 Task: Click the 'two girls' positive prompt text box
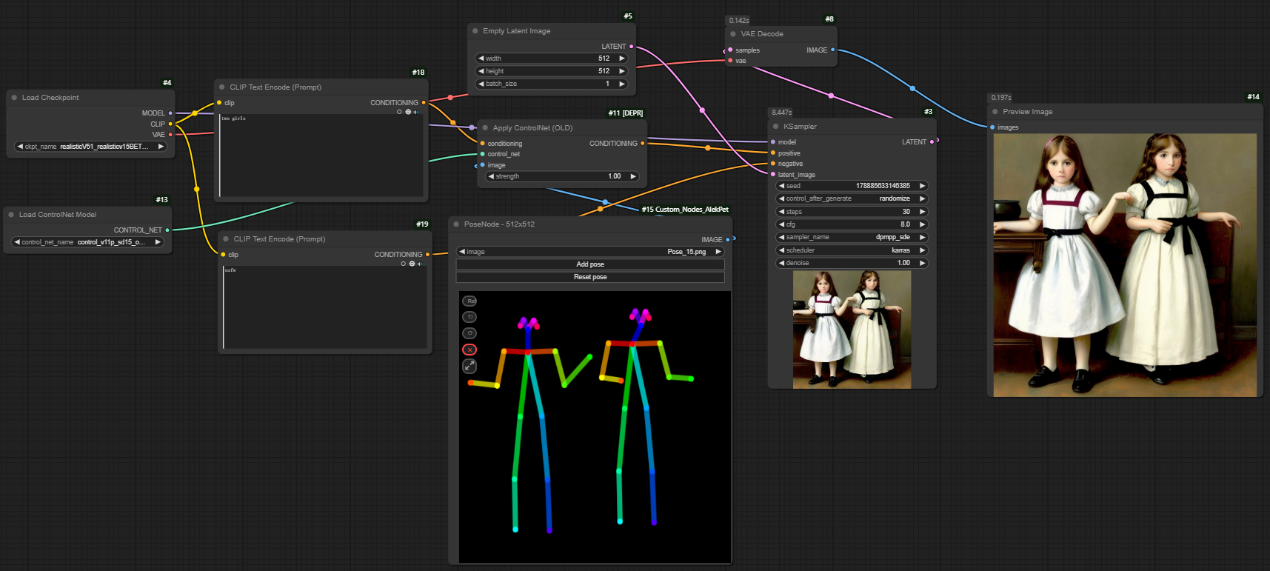coord(322,155)
